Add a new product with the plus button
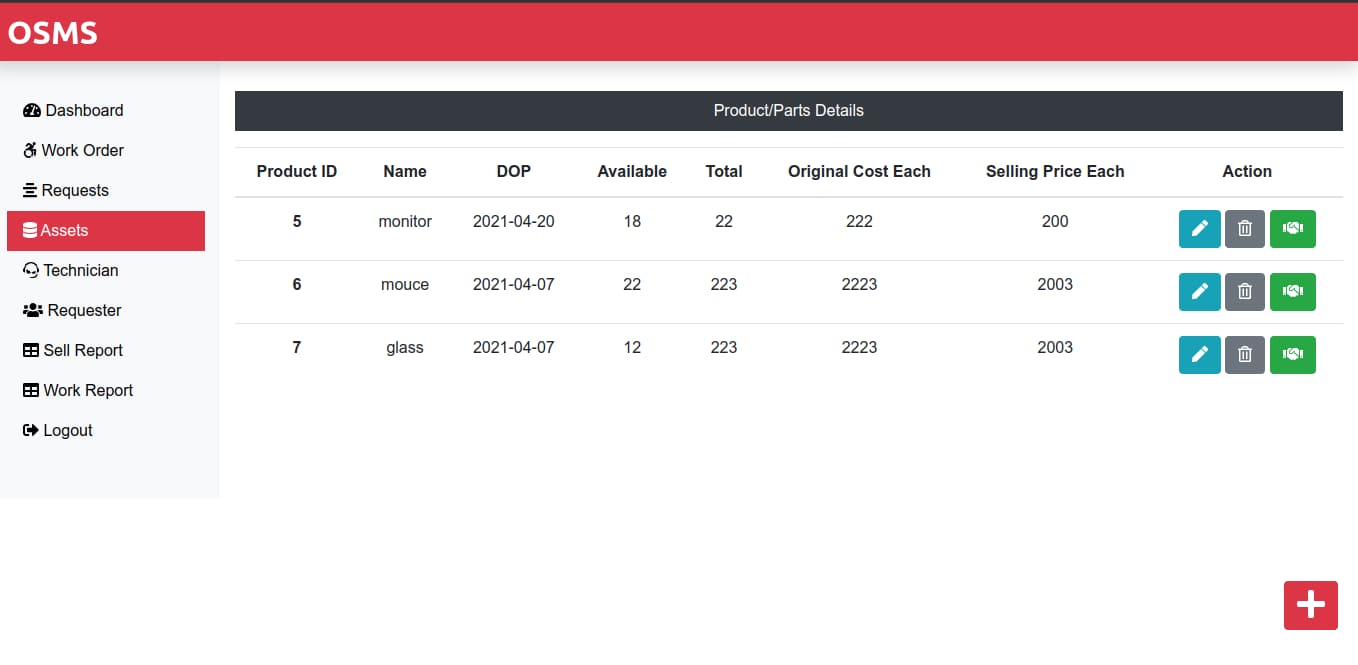This screenshot has height=665, width=1358. tap(1310, 605)
